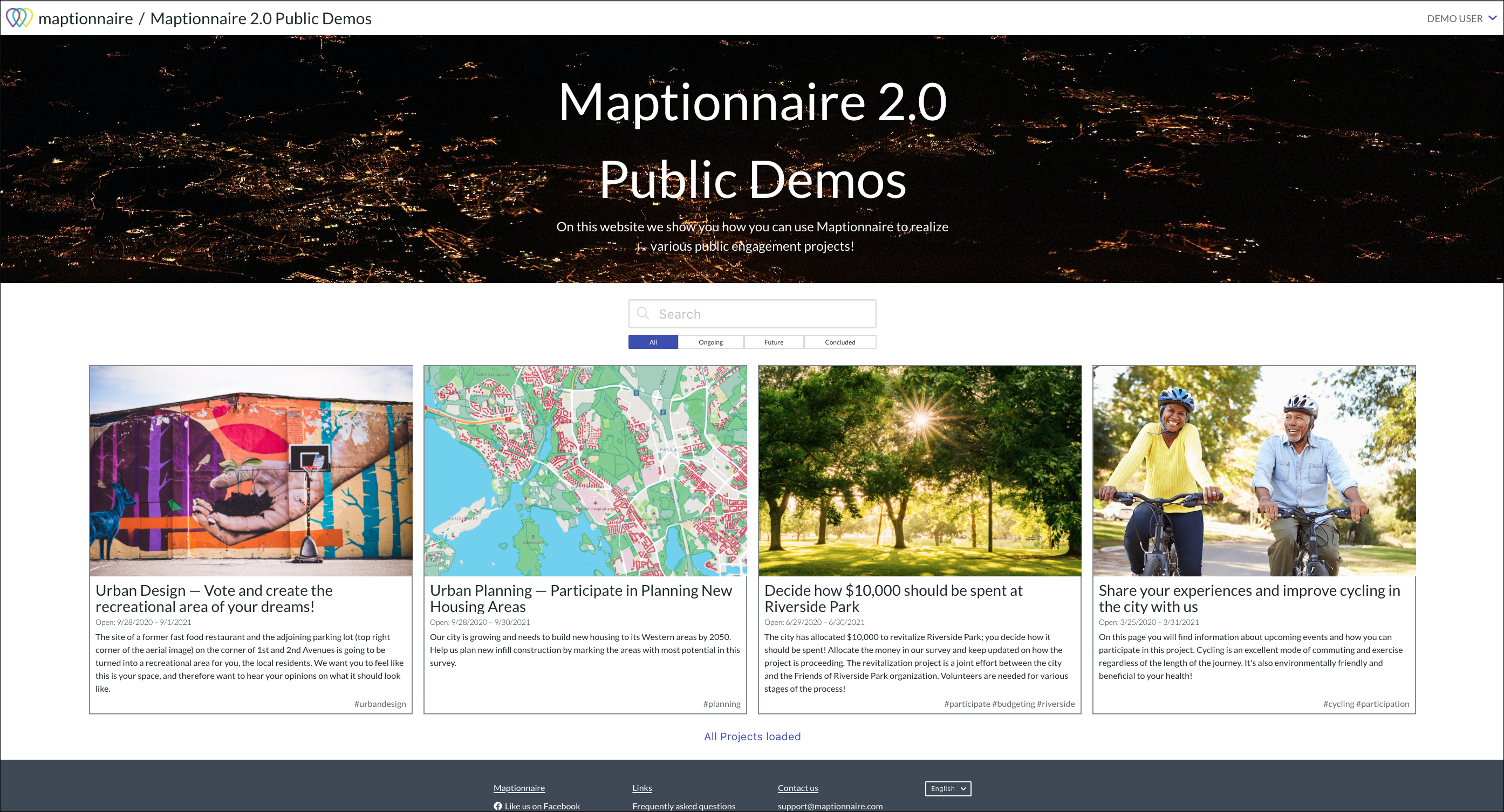Click the #participate hashtag
Image resolution: width=1504 pixels, height=812 pixels.
coord(967,704)
